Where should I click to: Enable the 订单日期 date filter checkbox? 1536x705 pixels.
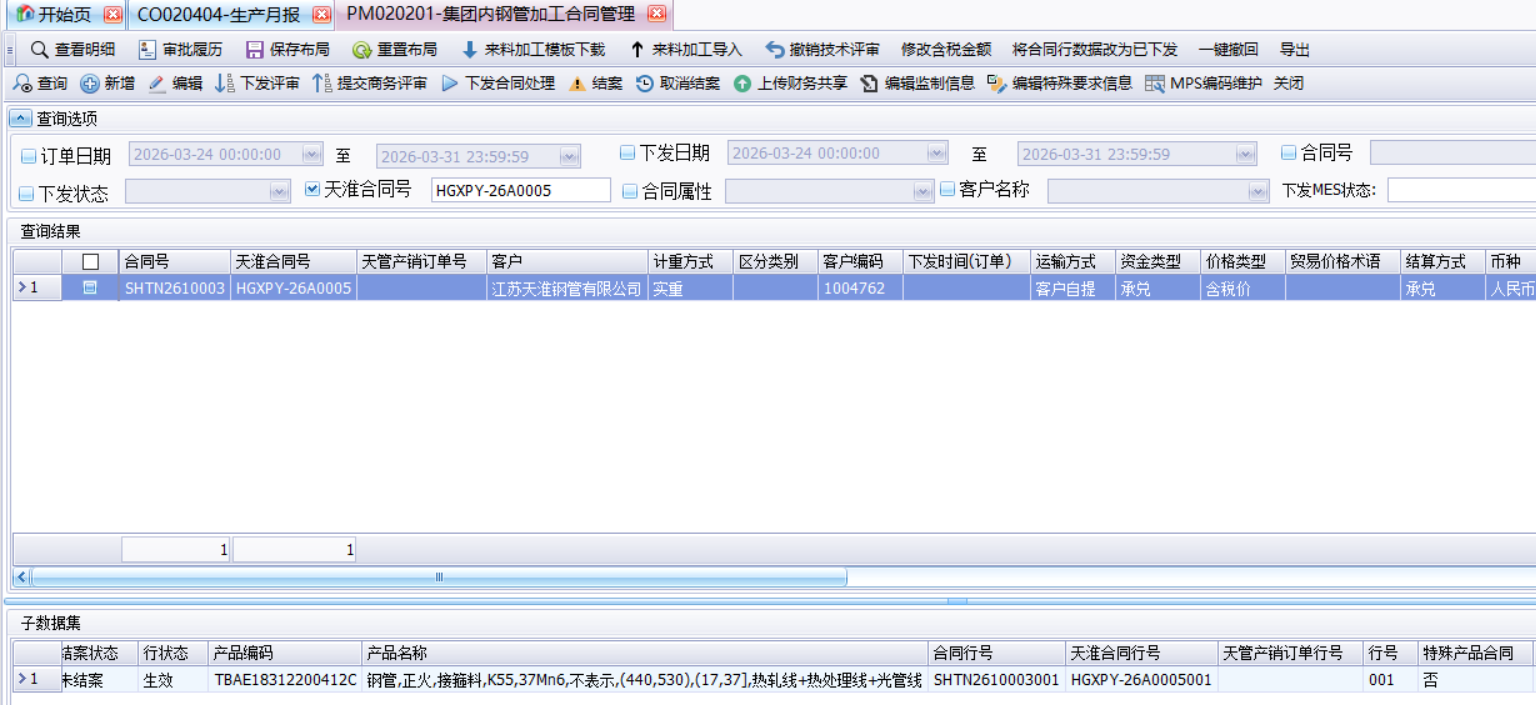[31, 153]
